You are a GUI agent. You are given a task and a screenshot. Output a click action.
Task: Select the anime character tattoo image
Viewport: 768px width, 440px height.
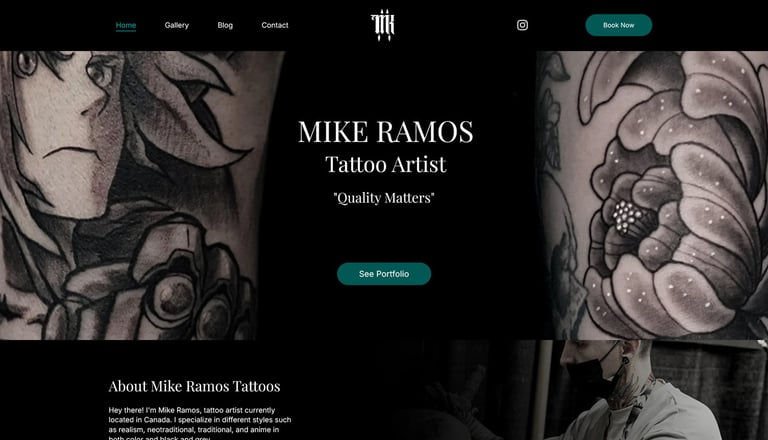[x=137, y=195]
